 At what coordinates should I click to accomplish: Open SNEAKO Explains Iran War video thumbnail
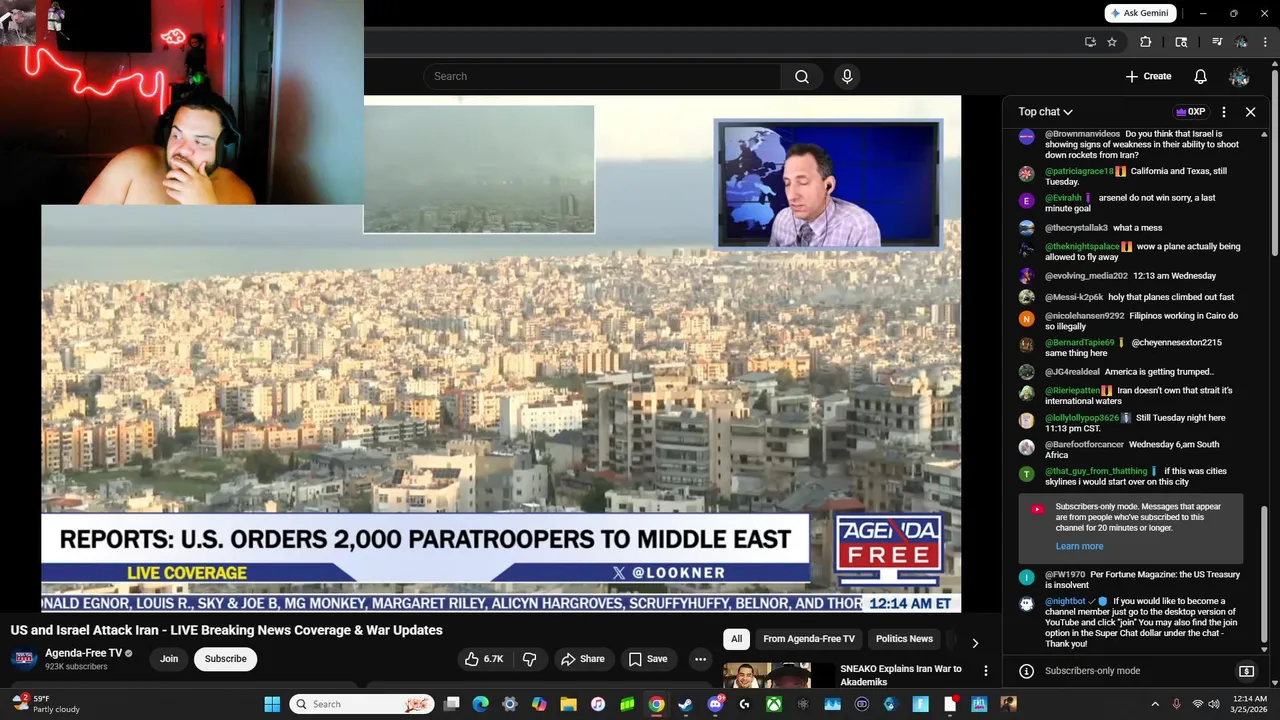pos(777,675)
